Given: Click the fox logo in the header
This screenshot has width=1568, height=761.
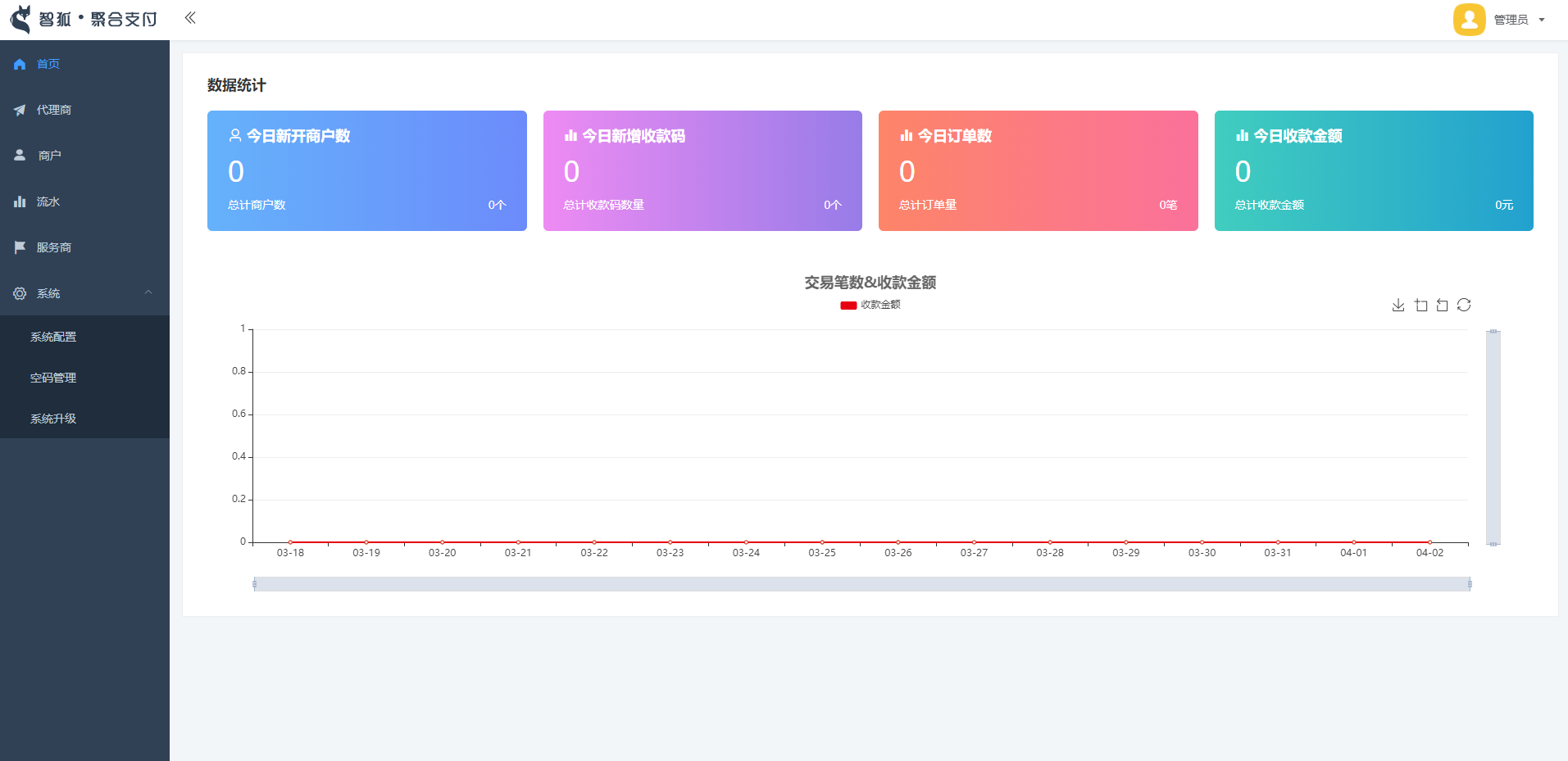Looking at the screenshot, I should coord(20,19).
